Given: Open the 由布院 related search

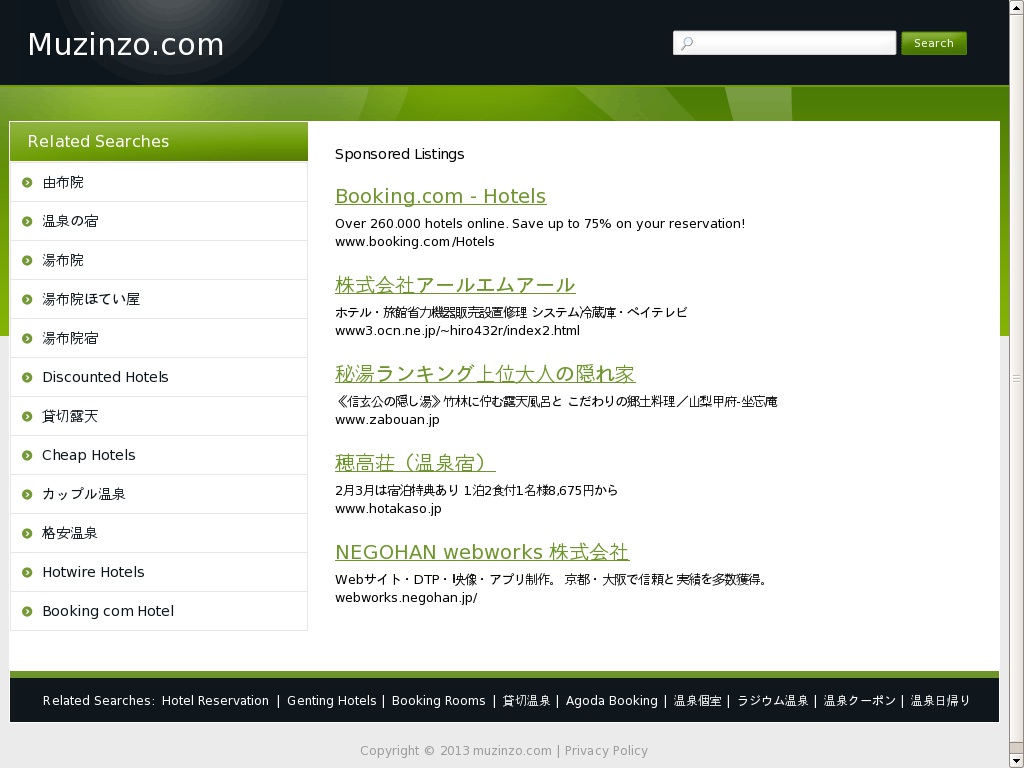Looking at the screenshot, I should 63,182.
